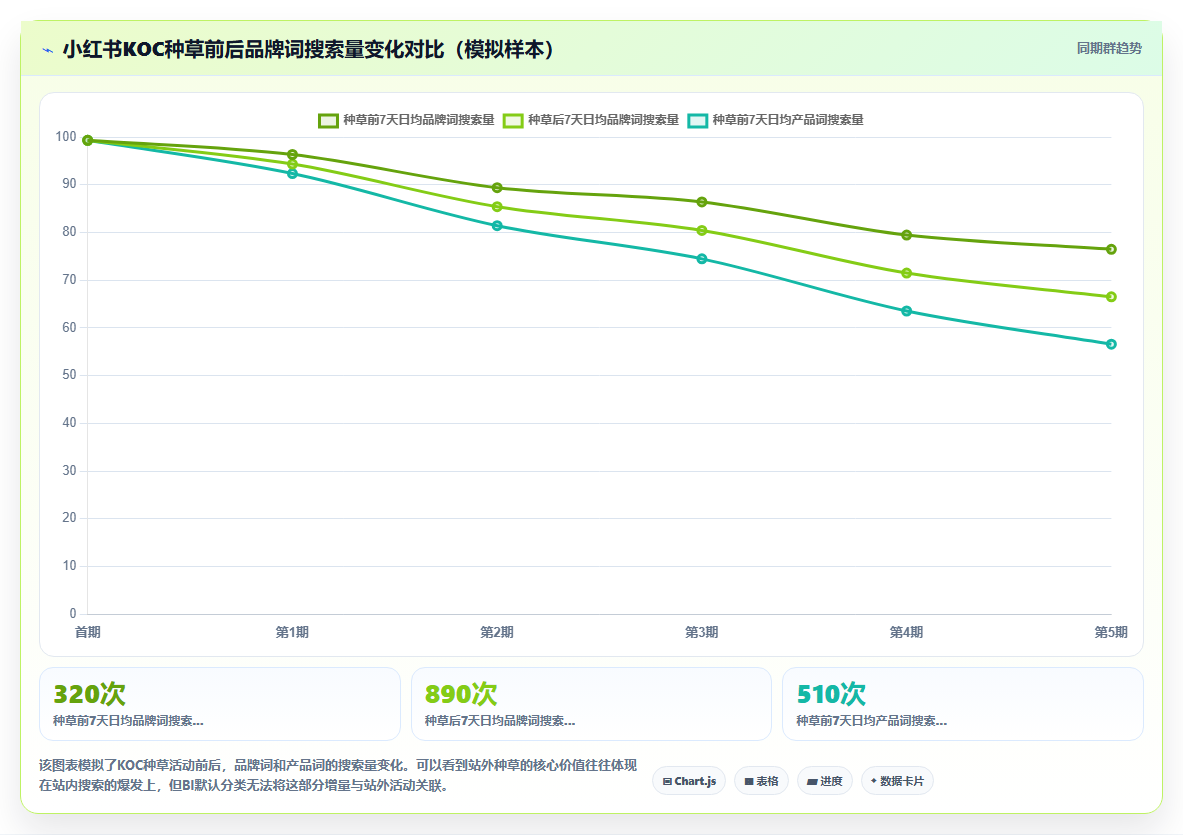Toggle 种草后7天日均品牌词搜索量 legend series
This screenshot has height=835, width=1183.
(591, 120)
